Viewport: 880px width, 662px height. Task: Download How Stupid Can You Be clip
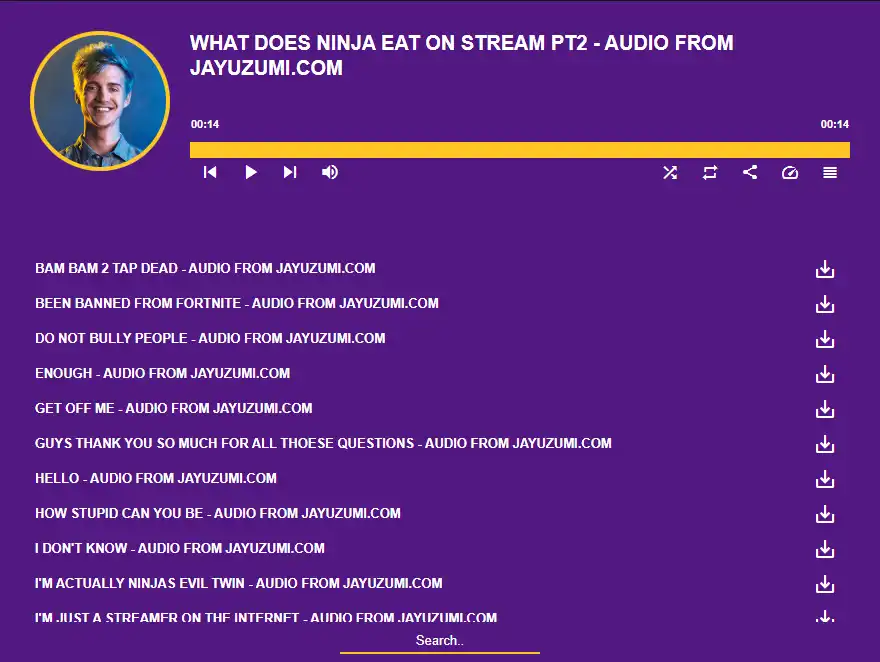[x=825, y=514]
